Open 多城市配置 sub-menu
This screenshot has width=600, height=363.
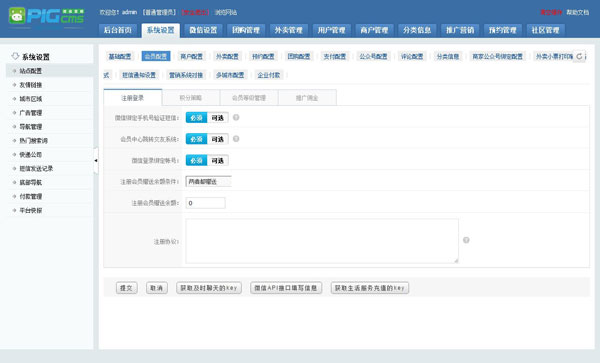(x=230, y=75)
